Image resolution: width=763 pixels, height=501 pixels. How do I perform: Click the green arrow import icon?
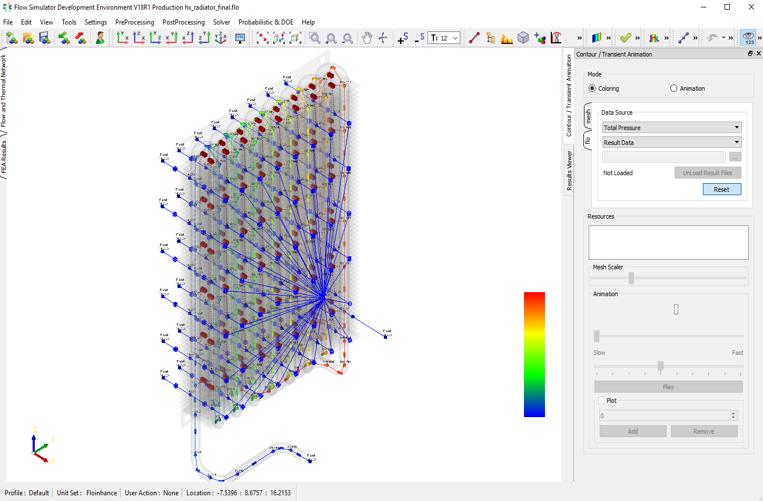pyautogui.click(x=64, y=38)
